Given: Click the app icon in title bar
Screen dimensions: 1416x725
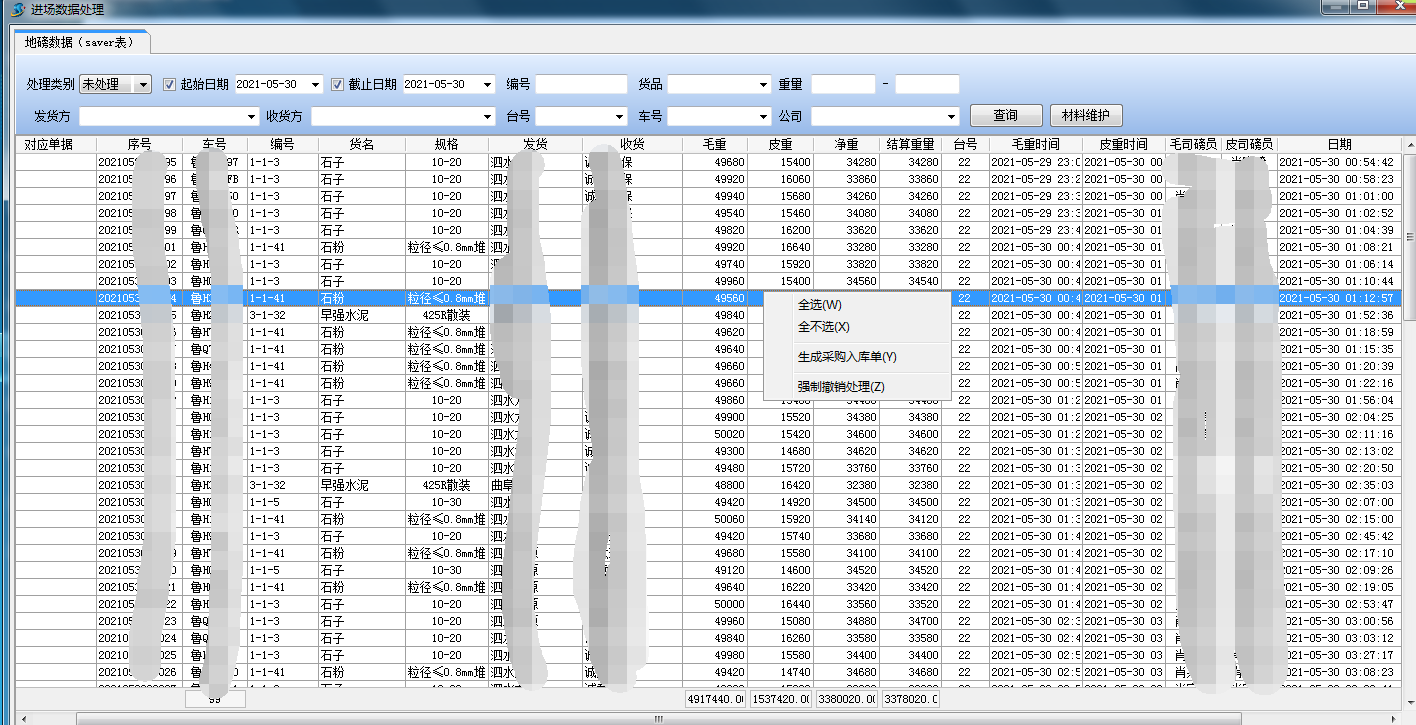Looking at the screenshot, I should pos(17,9).
